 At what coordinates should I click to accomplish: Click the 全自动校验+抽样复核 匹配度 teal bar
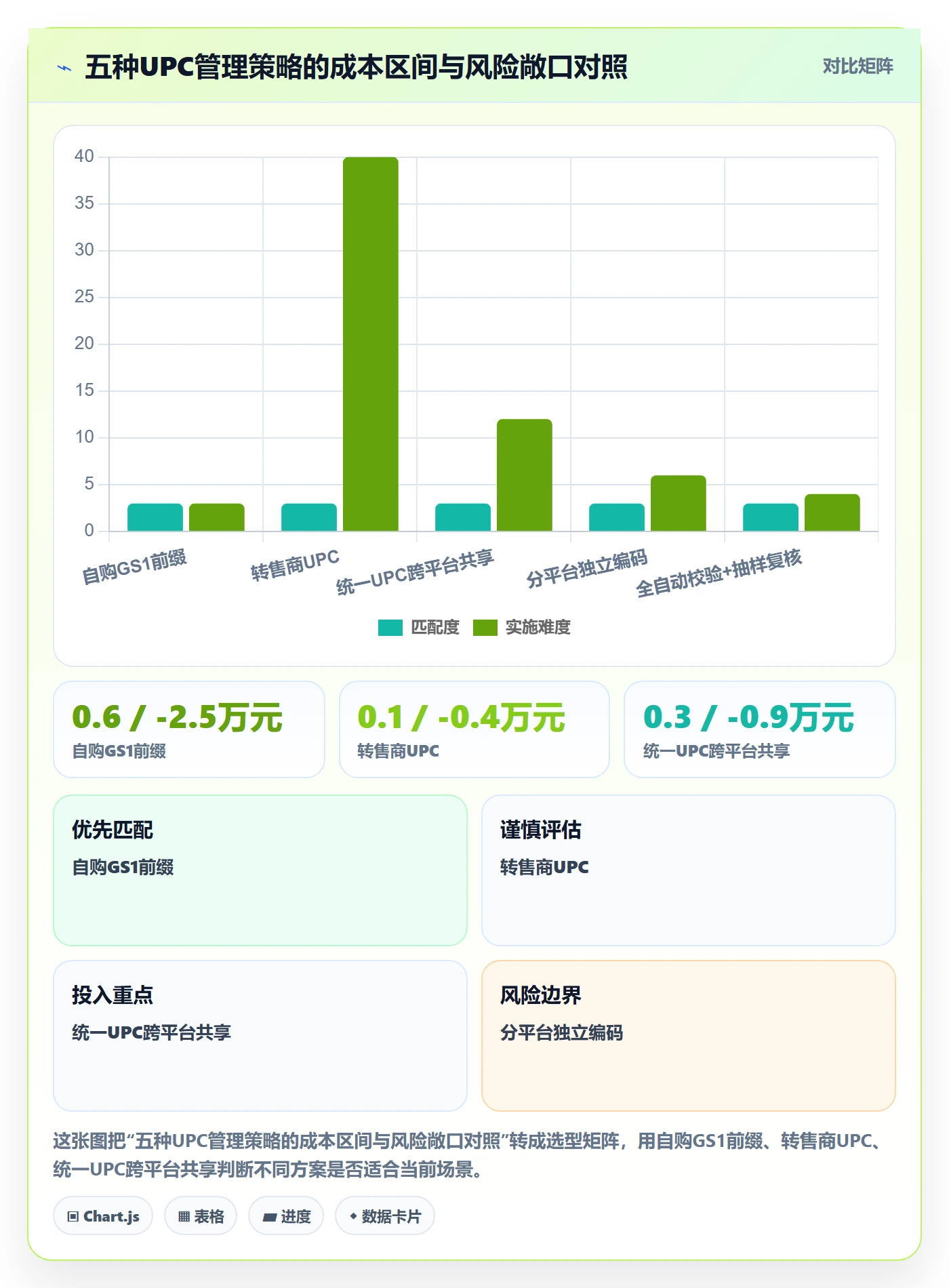[x=771, y=517]
